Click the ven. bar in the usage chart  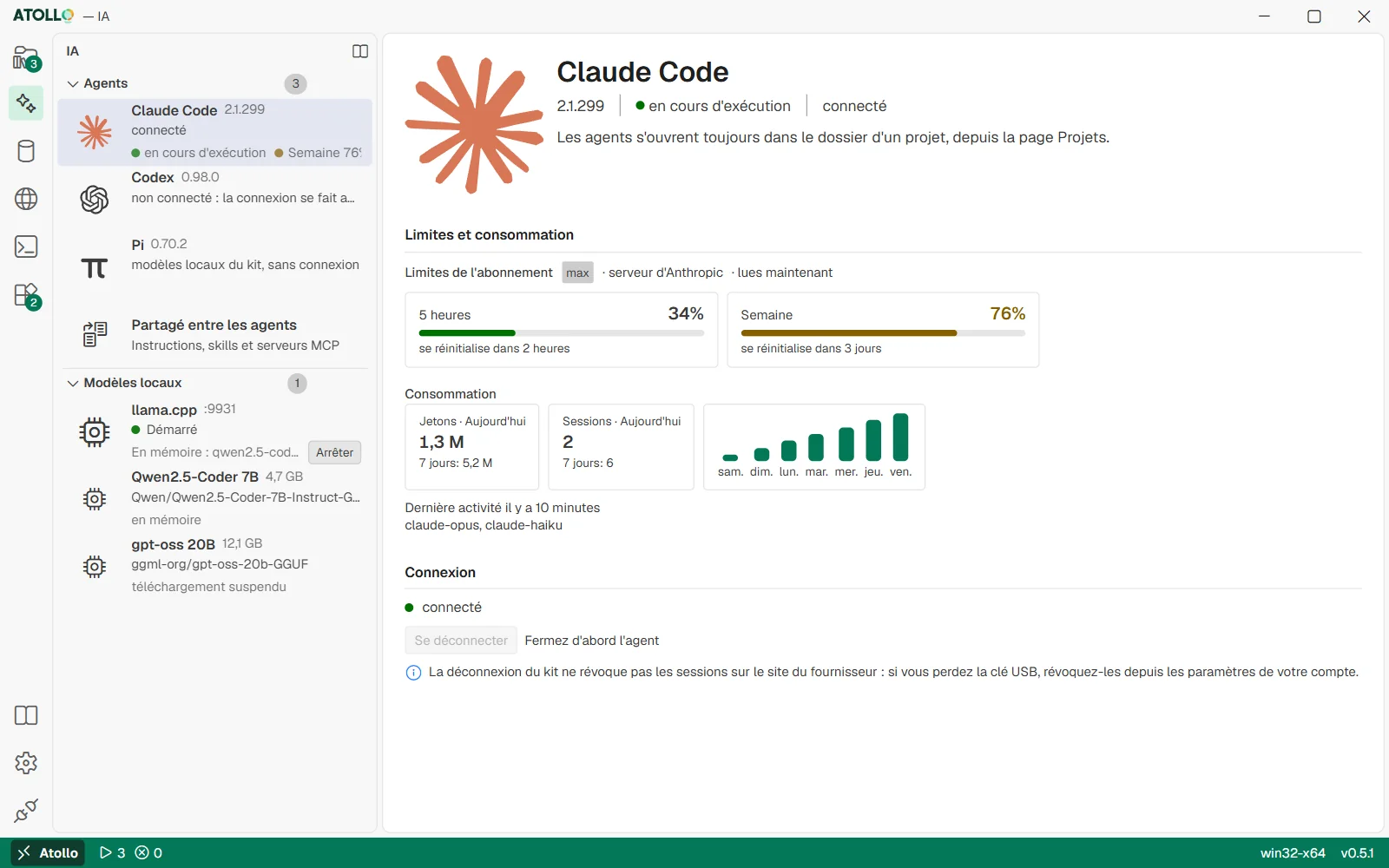901,437
